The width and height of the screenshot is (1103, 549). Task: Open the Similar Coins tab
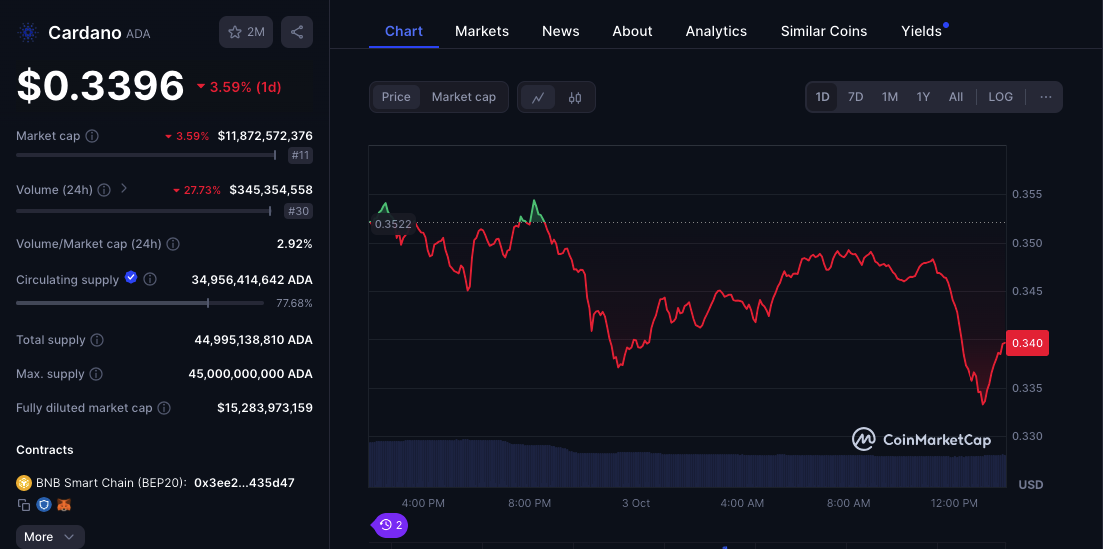[824, 31]
